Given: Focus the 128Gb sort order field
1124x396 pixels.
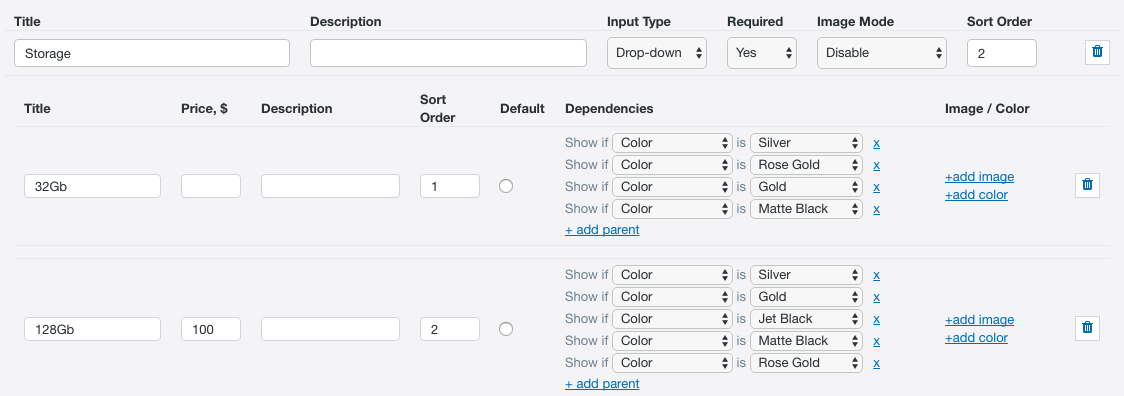Looking at the screenshot, I should (449, 329).
